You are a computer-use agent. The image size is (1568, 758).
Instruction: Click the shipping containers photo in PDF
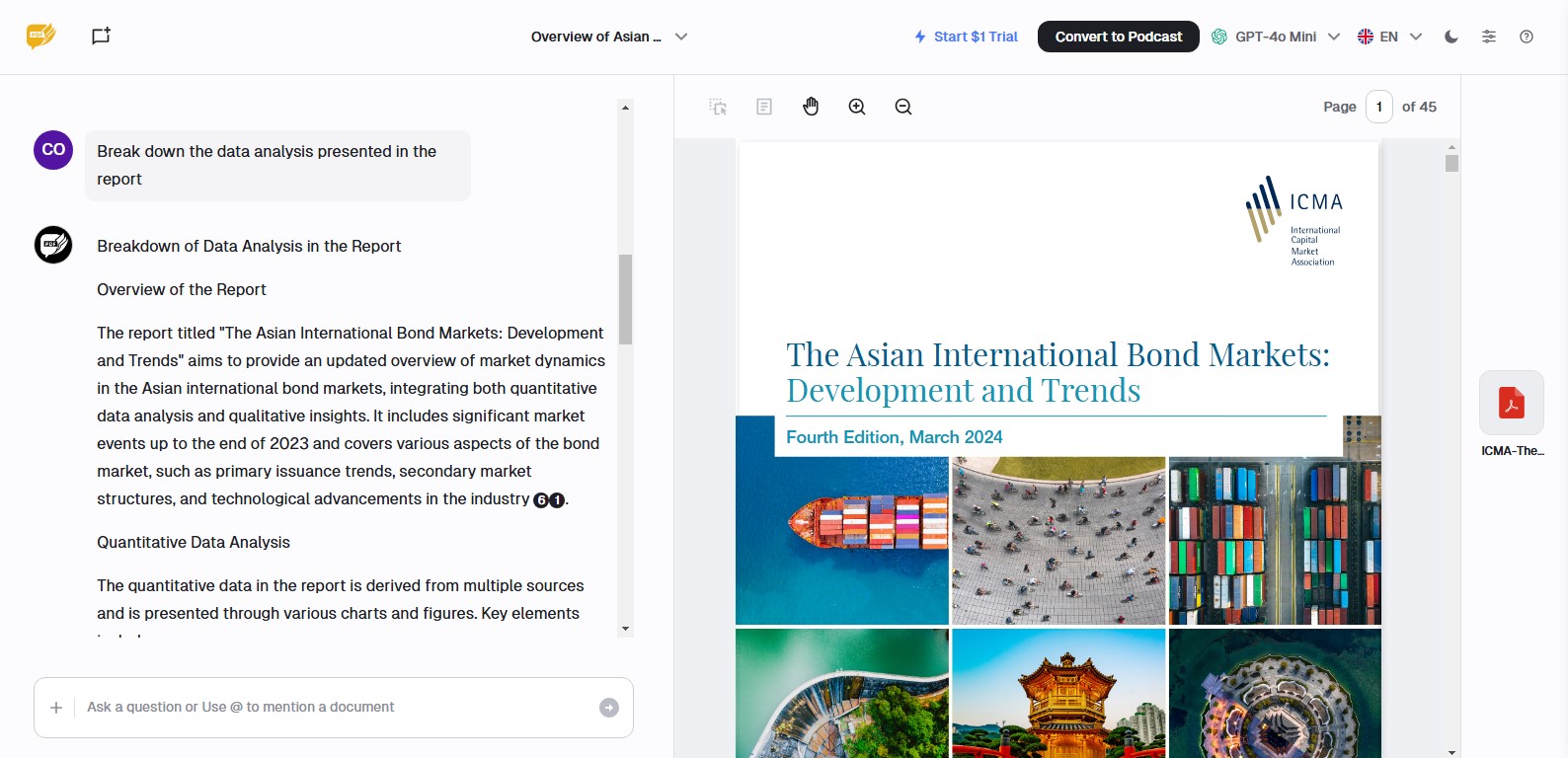click(1275, 541)
